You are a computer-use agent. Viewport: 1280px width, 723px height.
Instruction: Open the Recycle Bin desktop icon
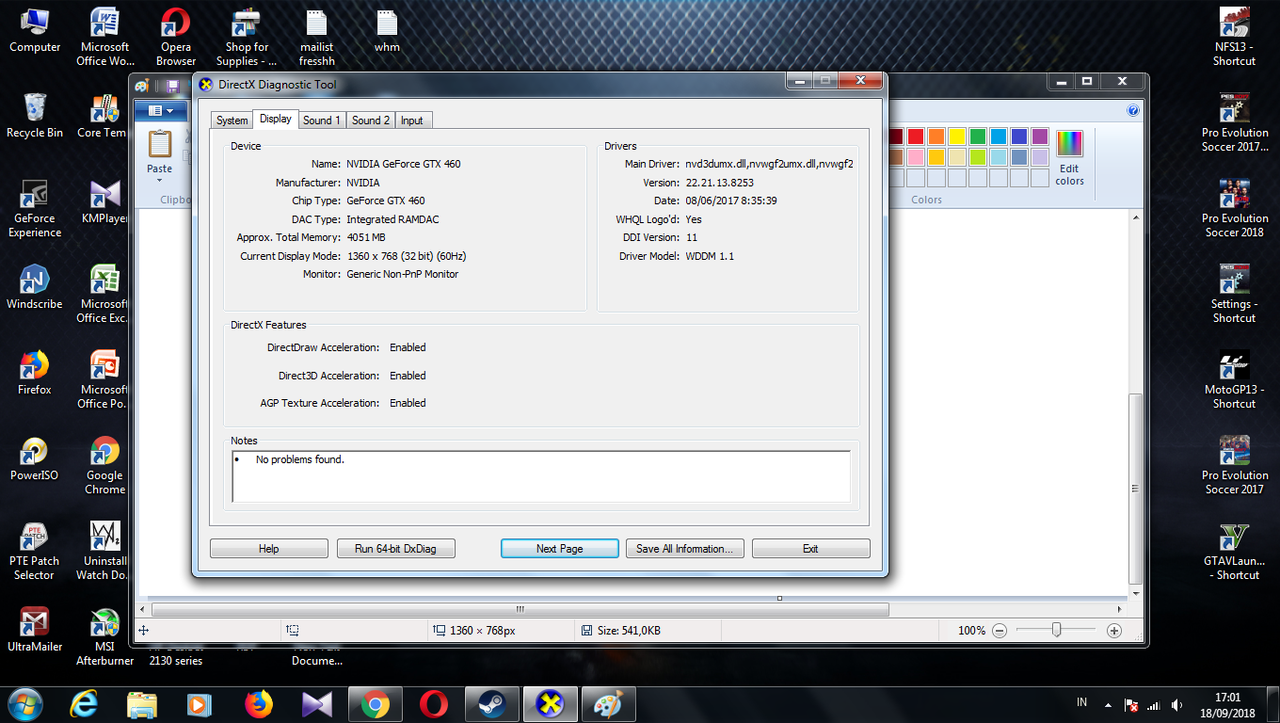34,116
